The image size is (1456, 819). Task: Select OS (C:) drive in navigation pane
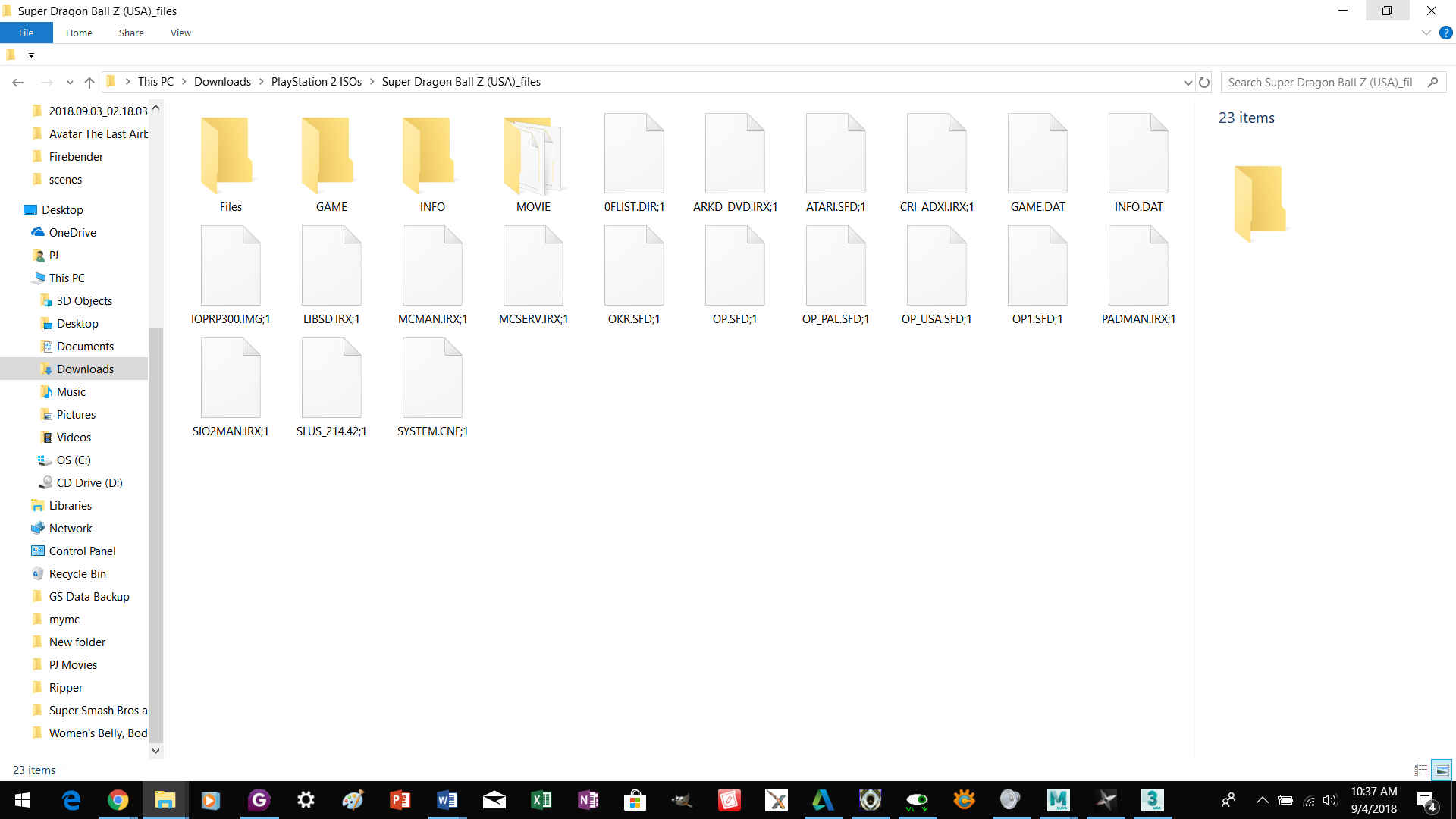click(74, 460)
